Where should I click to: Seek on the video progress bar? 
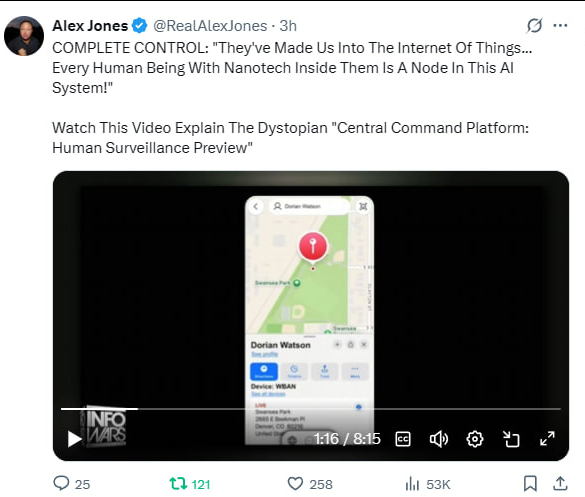pos(311,409)
